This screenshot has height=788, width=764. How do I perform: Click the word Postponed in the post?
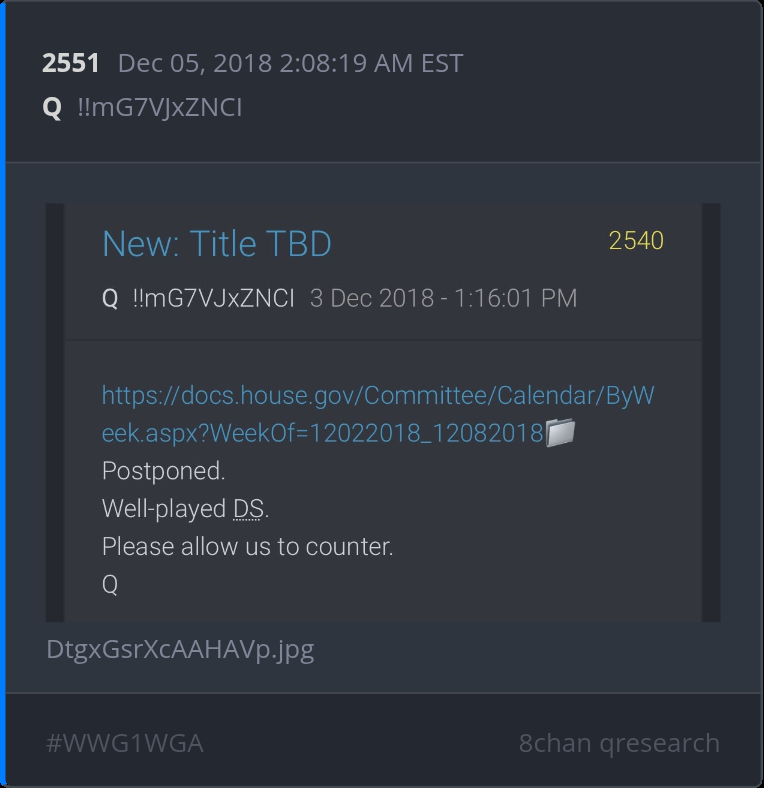163,471
